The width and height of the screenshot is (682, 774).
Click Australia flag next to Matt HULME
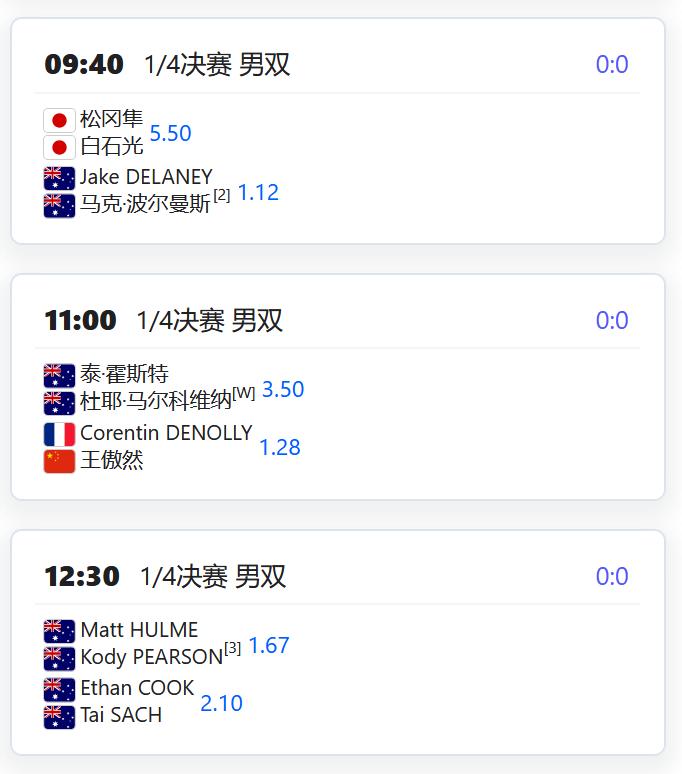(x=59, y=631)
